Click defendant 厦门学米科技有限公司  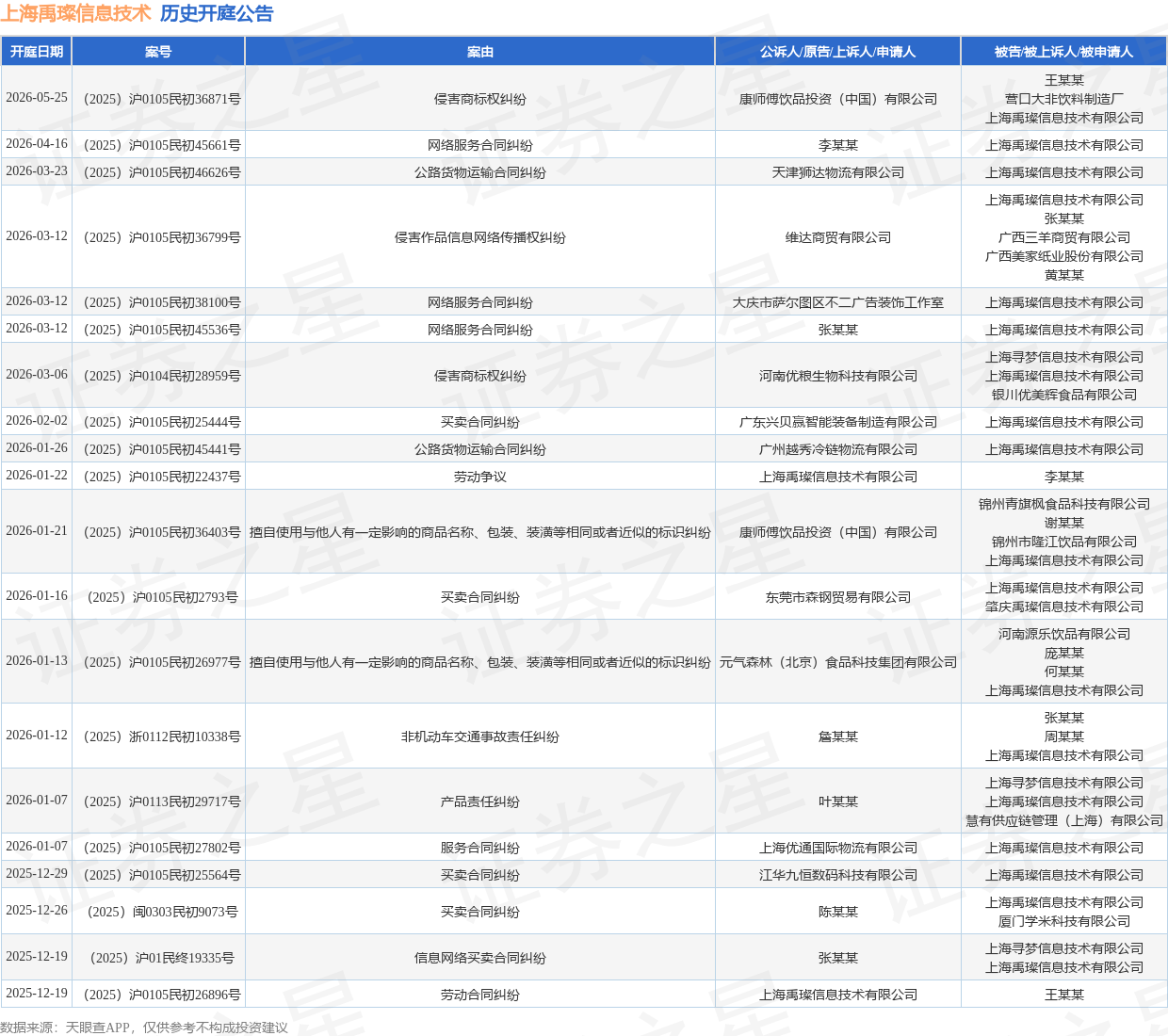pyautogui.click(x=1064, y=921)
